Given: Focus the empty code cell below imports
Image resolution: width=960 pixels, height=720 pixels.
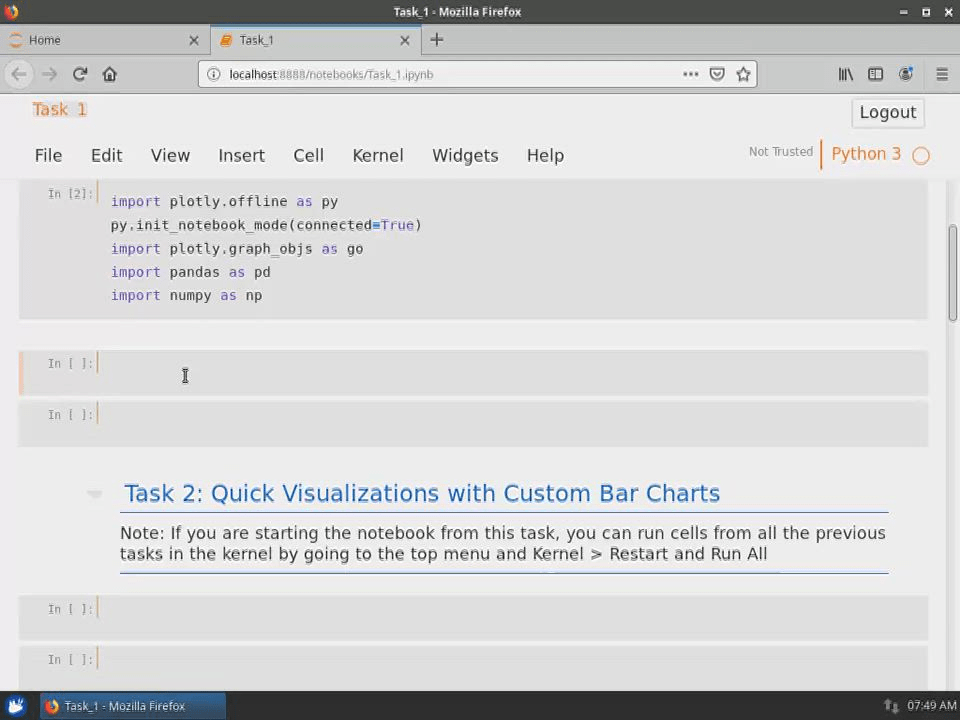Looking at the screenshot, I should pos(511,373).
